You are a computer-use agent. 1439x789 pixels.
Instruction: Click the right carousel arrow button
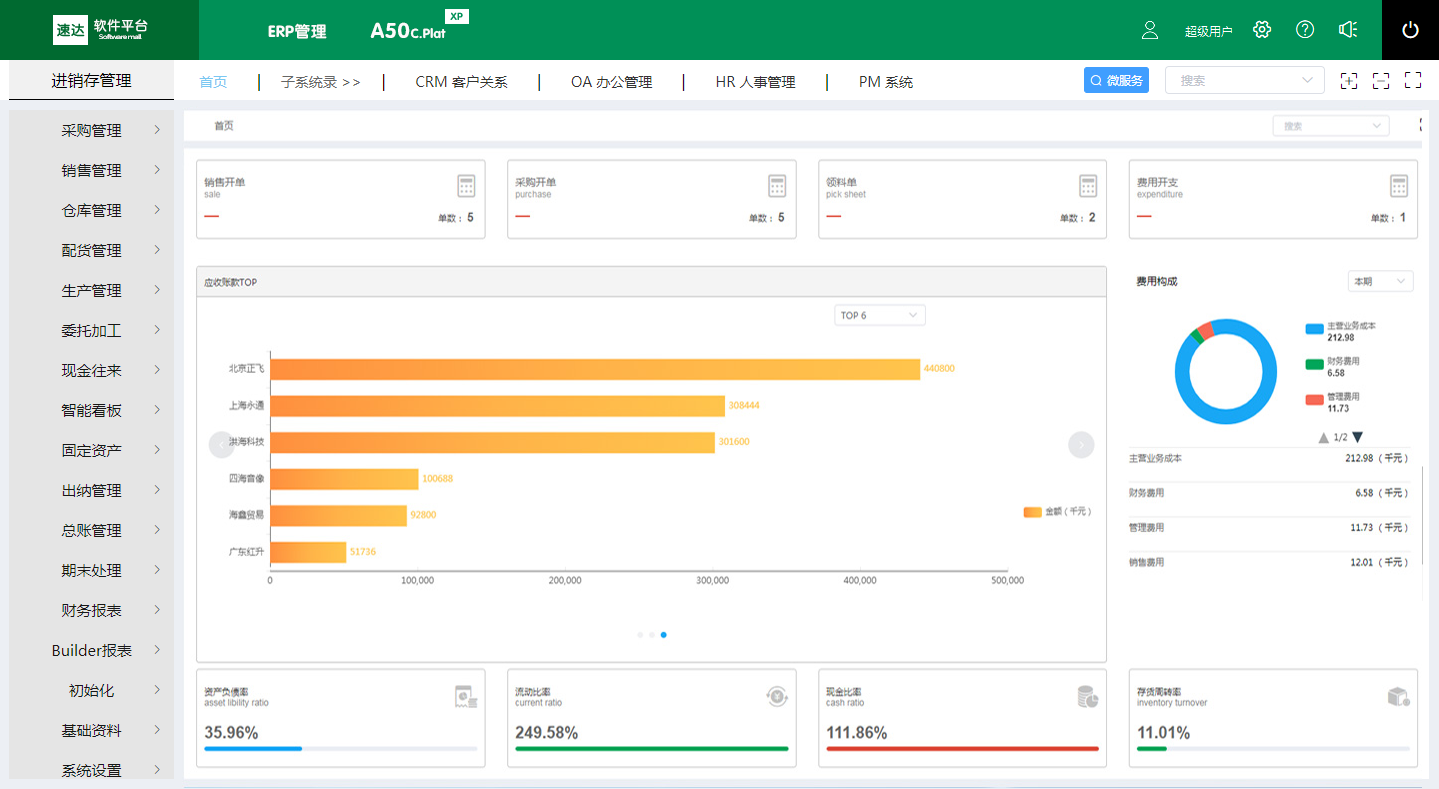[1081, 445]
